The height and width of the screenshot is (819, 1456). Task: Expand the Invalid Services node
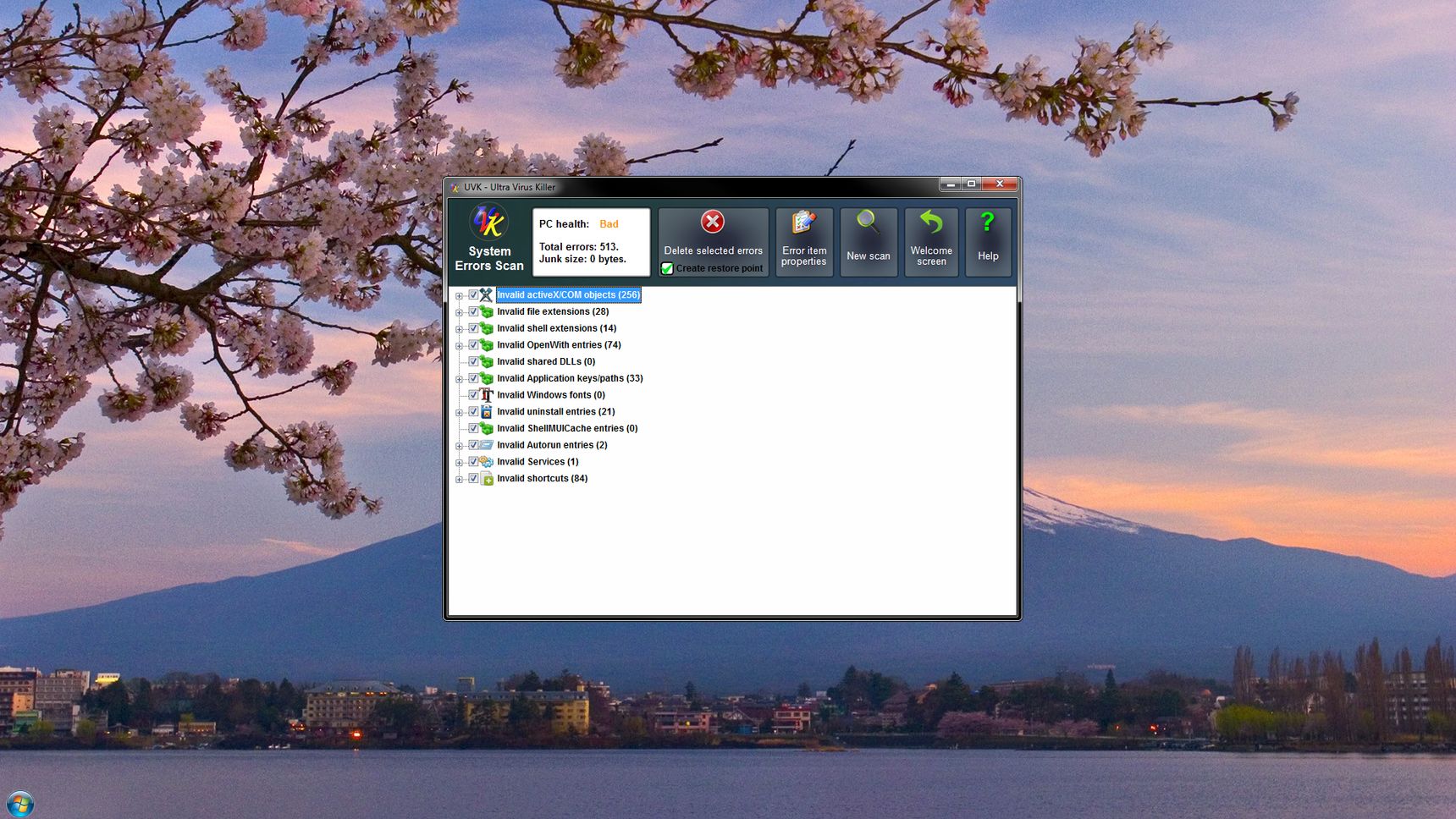tap(459, 463)
